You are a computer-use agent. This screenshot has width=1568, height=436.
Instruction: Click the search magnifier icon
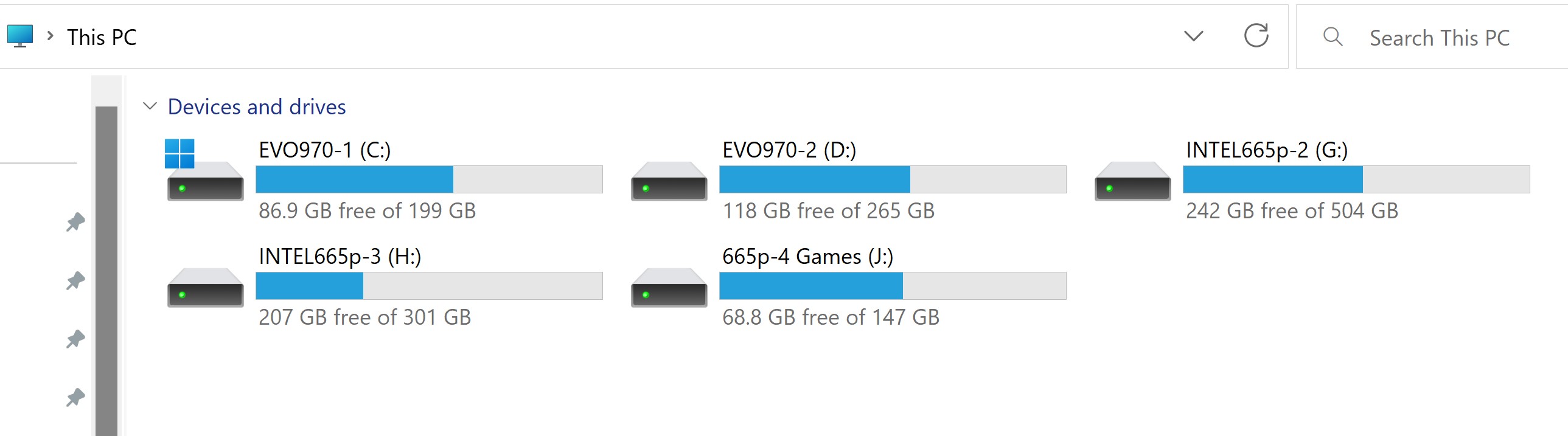pyautogui.click(x=1333, y=36)
